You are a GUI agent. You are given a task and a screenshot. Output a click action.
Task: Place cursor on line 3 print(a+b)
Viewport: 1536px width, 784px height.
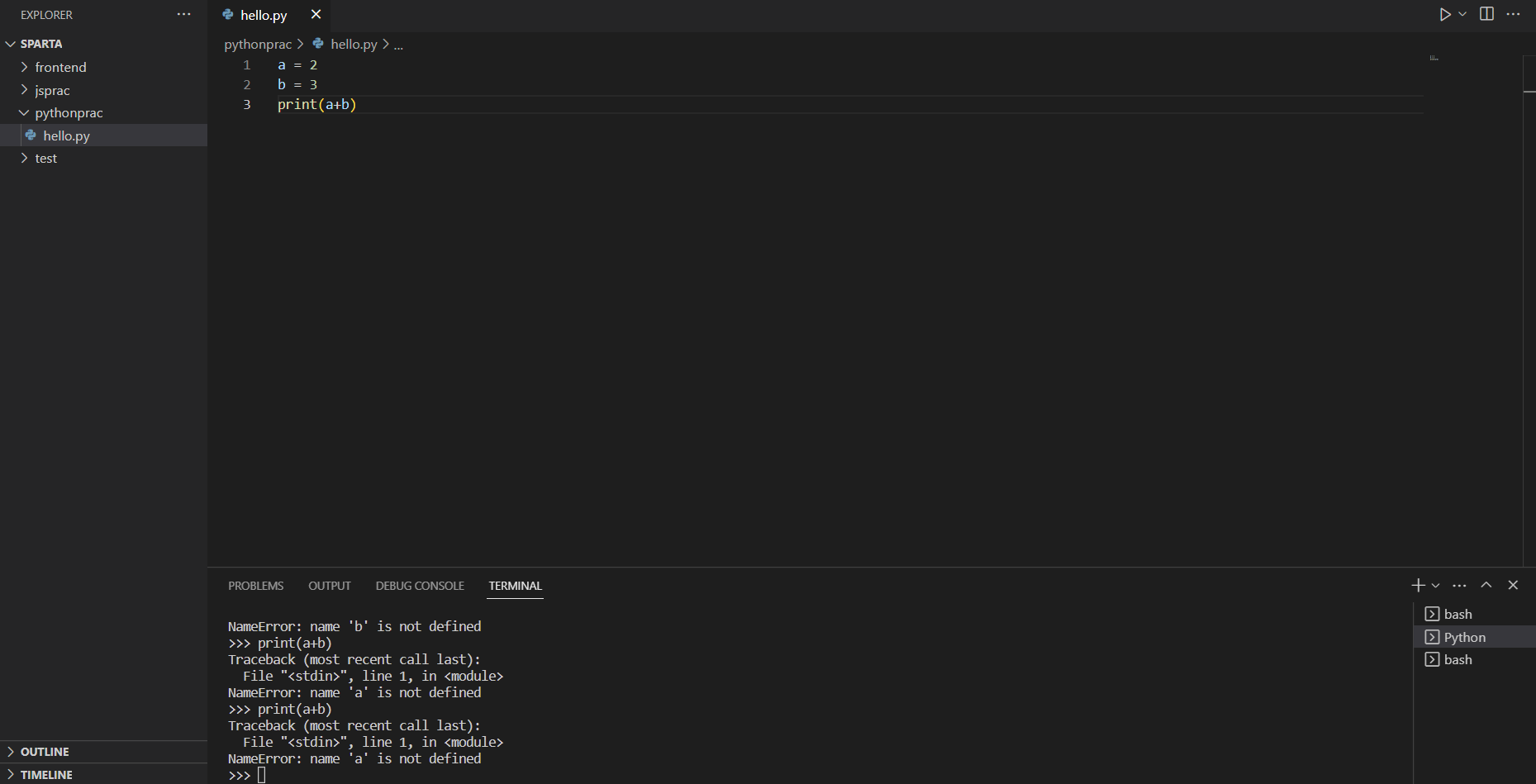click(316, 104)
